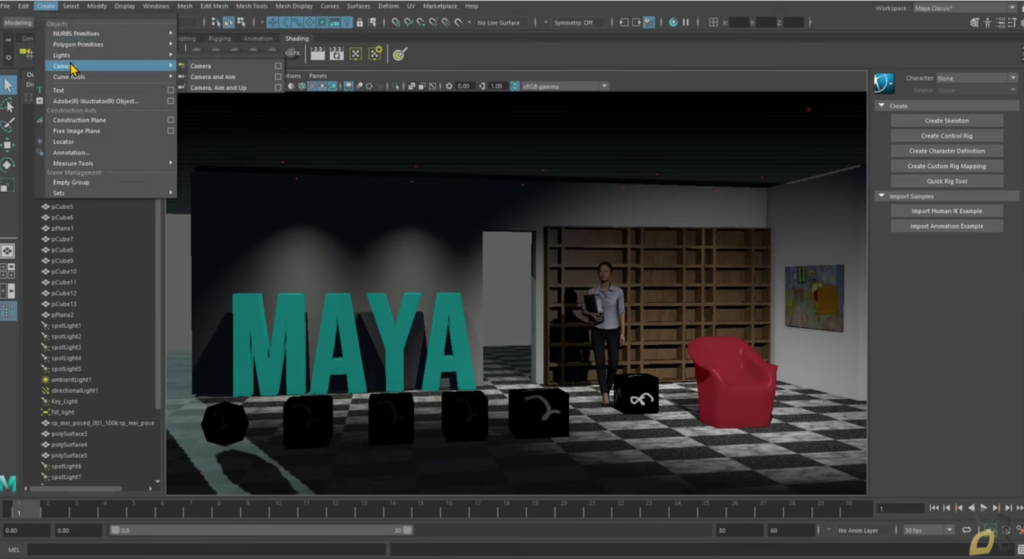Click the Create Control Rig button

(946, 136)
